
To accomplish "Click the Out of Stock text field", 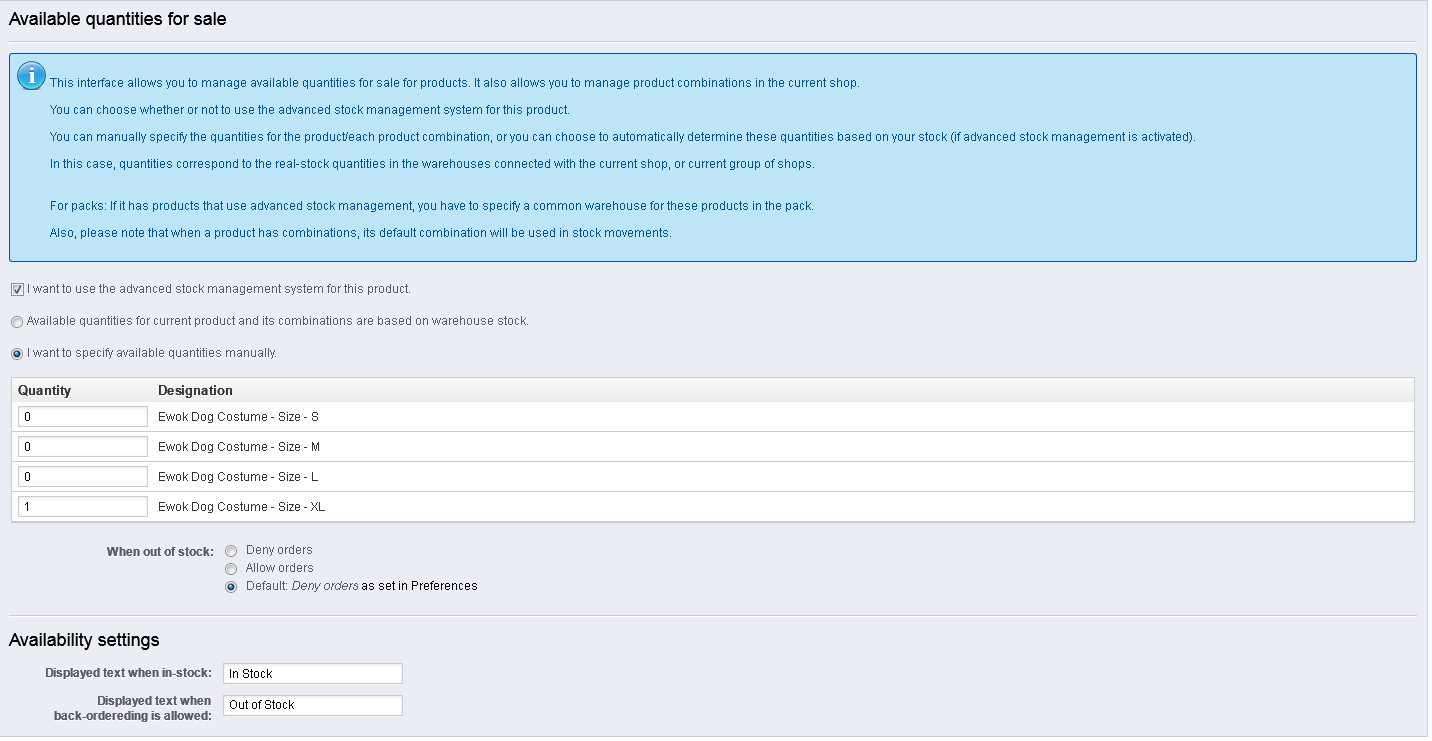I will pyautogui.click(x=313, y=705).
